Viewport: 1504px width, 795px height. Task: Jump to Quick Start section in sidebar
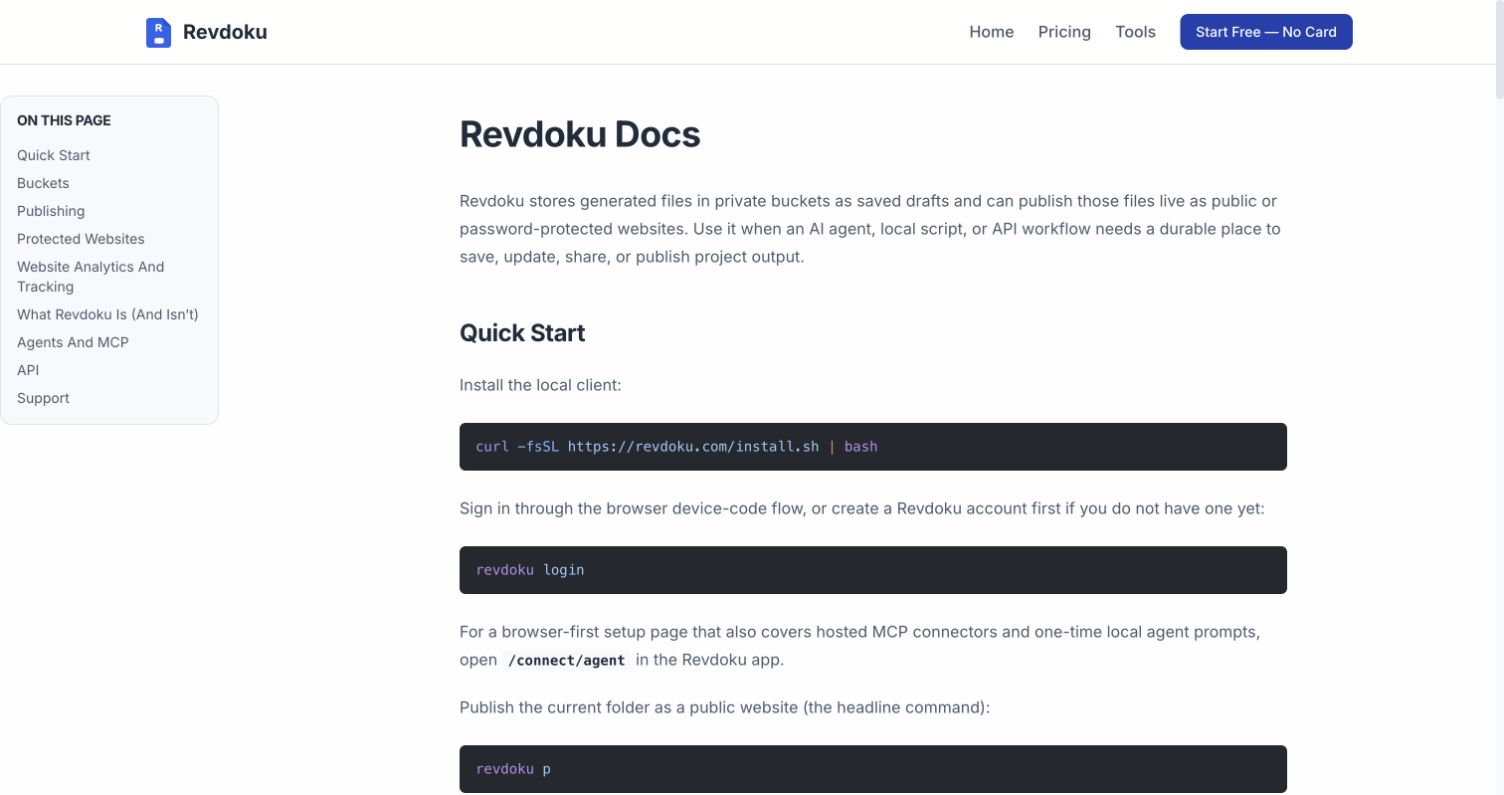click(x=53, y=155)
